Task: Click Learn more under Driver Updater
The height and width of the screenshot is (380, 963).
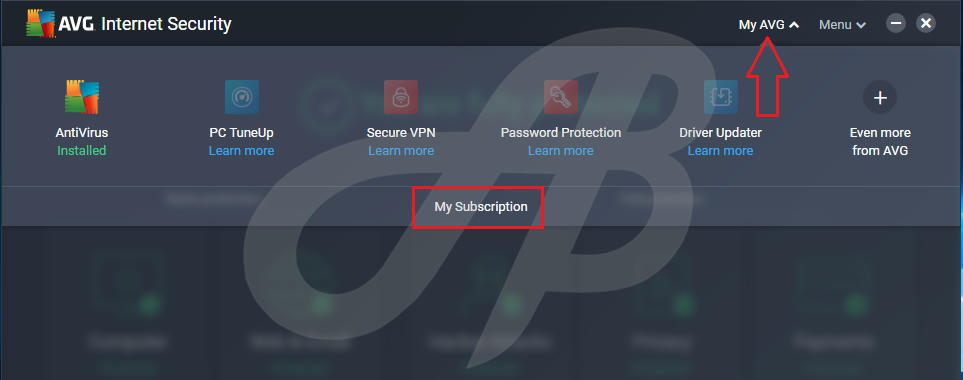Action: tap(720, 150)
